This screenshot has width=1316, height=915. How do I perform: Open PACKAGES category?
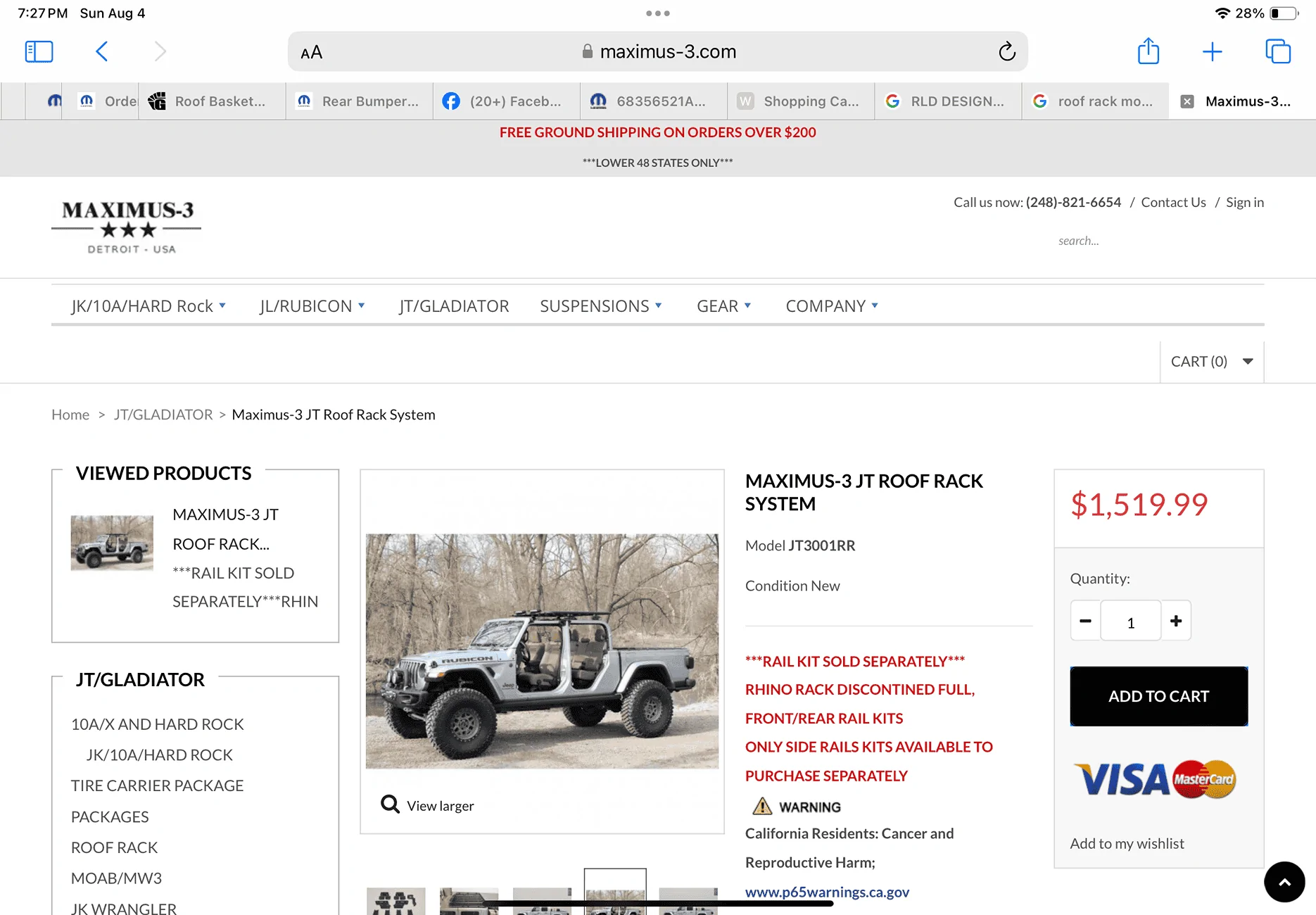click(x=110, y=816)
